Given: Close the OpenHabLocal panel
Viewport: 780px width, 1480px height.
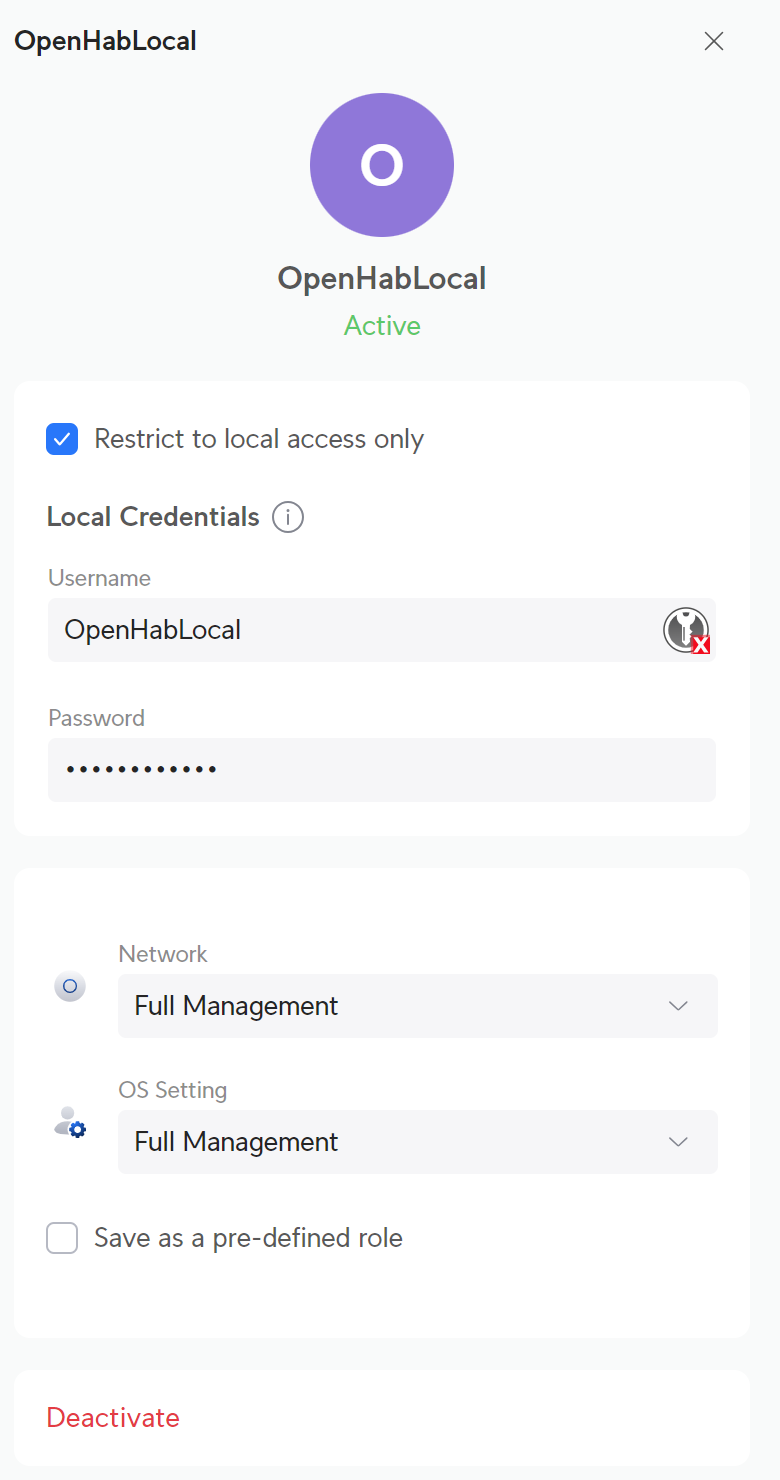Looking at the screenshot, I should [713, 41].
